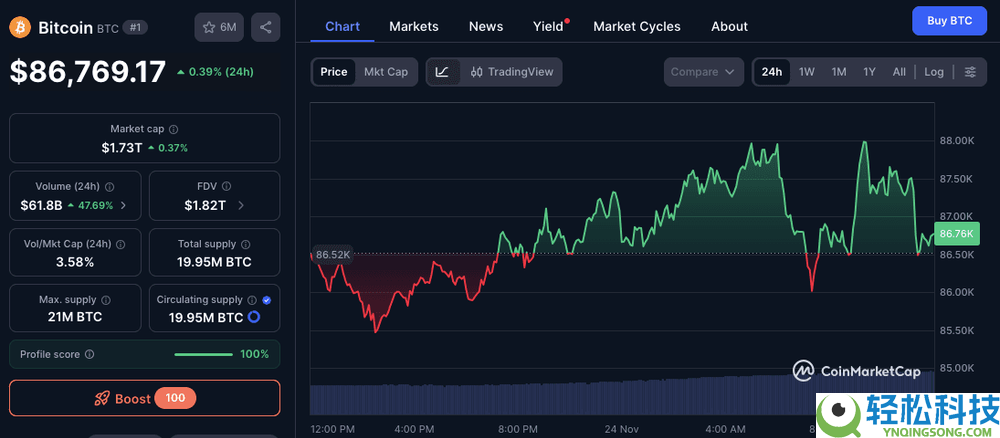Screen dimensions: 1000x438
Task: Switch chart to TradingView mode
Action: pos(511,72)
